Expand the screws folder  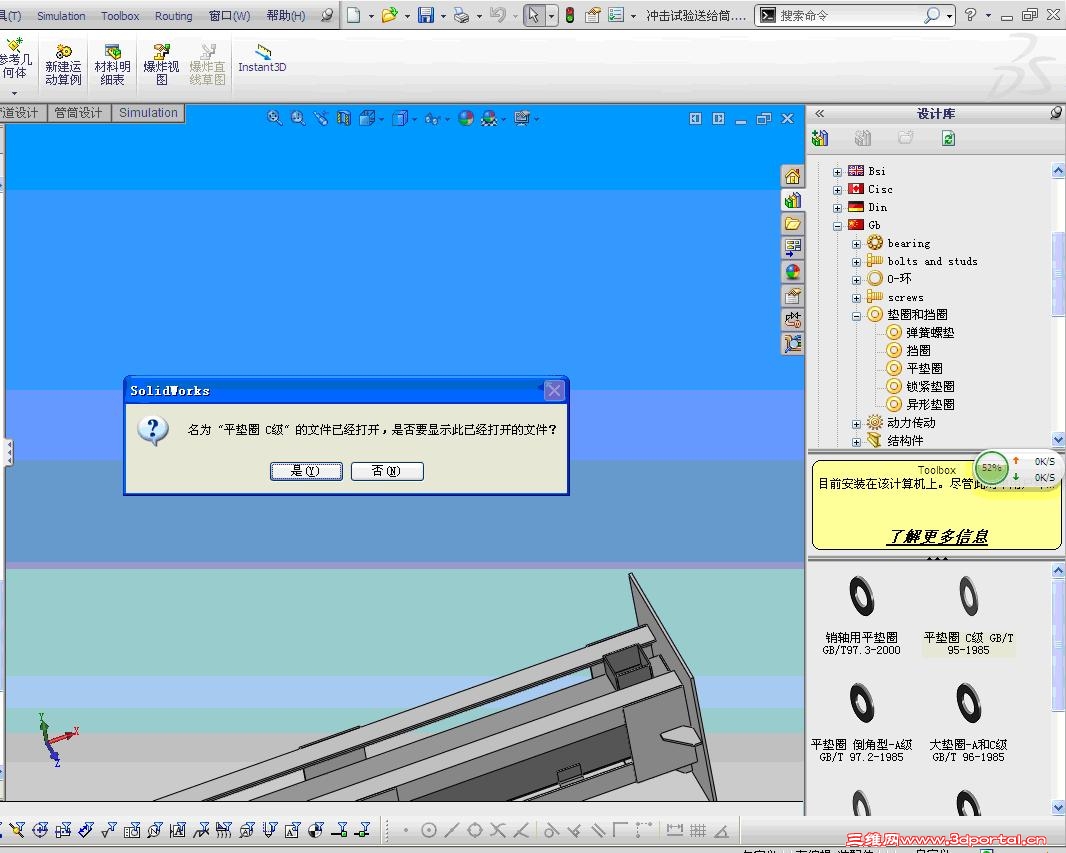[x=857, y=298]
